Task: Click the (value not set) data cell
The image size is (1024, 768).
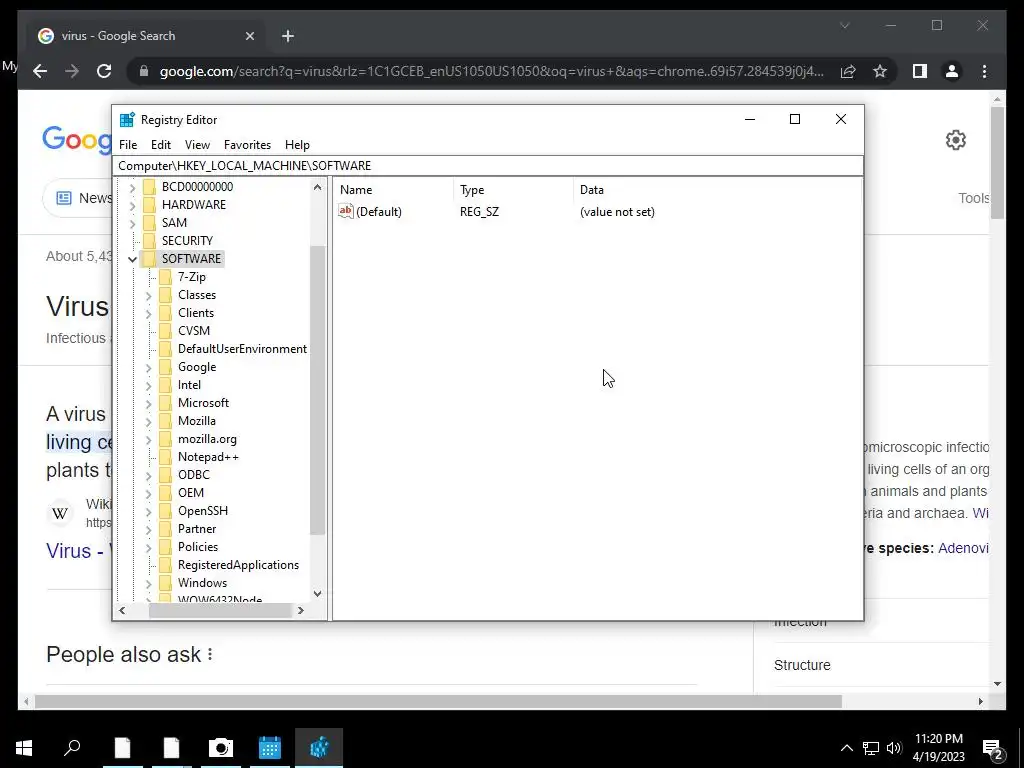Action: click(x=617, y=212)
